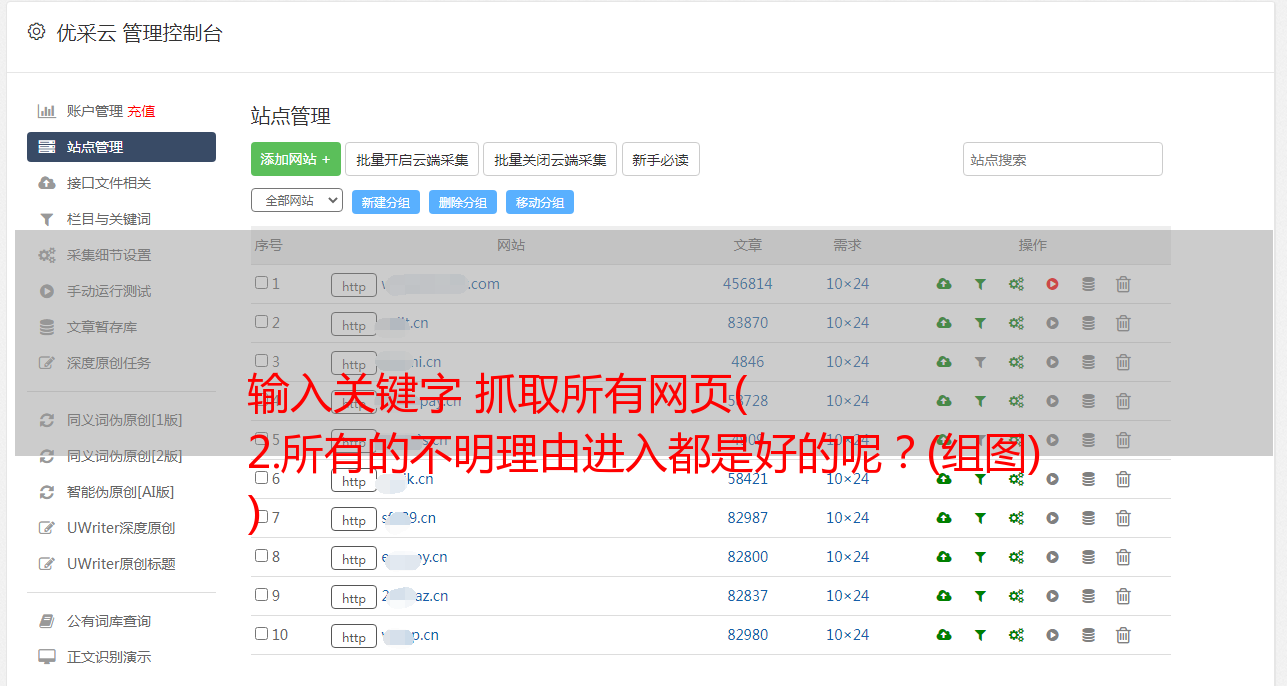This screenshot has width=1287, height=686.
Task: Click the red run icon in row 1
Action: pyautogui.click(x=1052, y=284)
